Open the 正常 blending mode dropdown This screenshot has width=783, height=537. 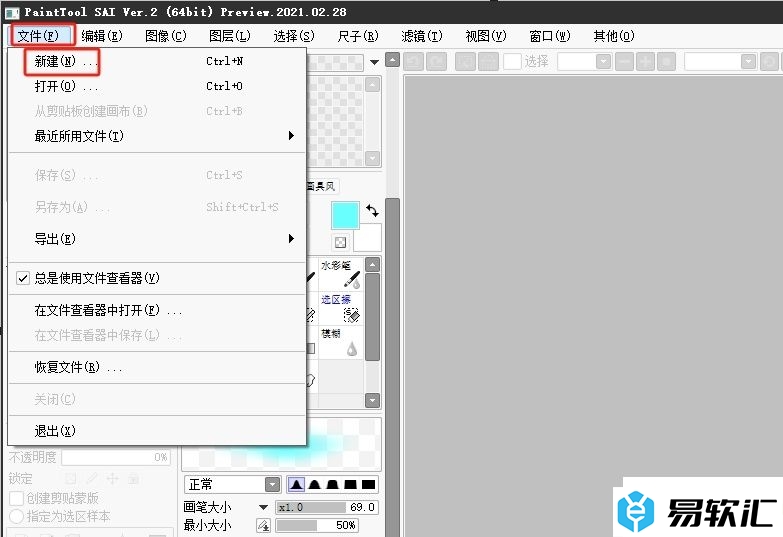click(272, 484)
